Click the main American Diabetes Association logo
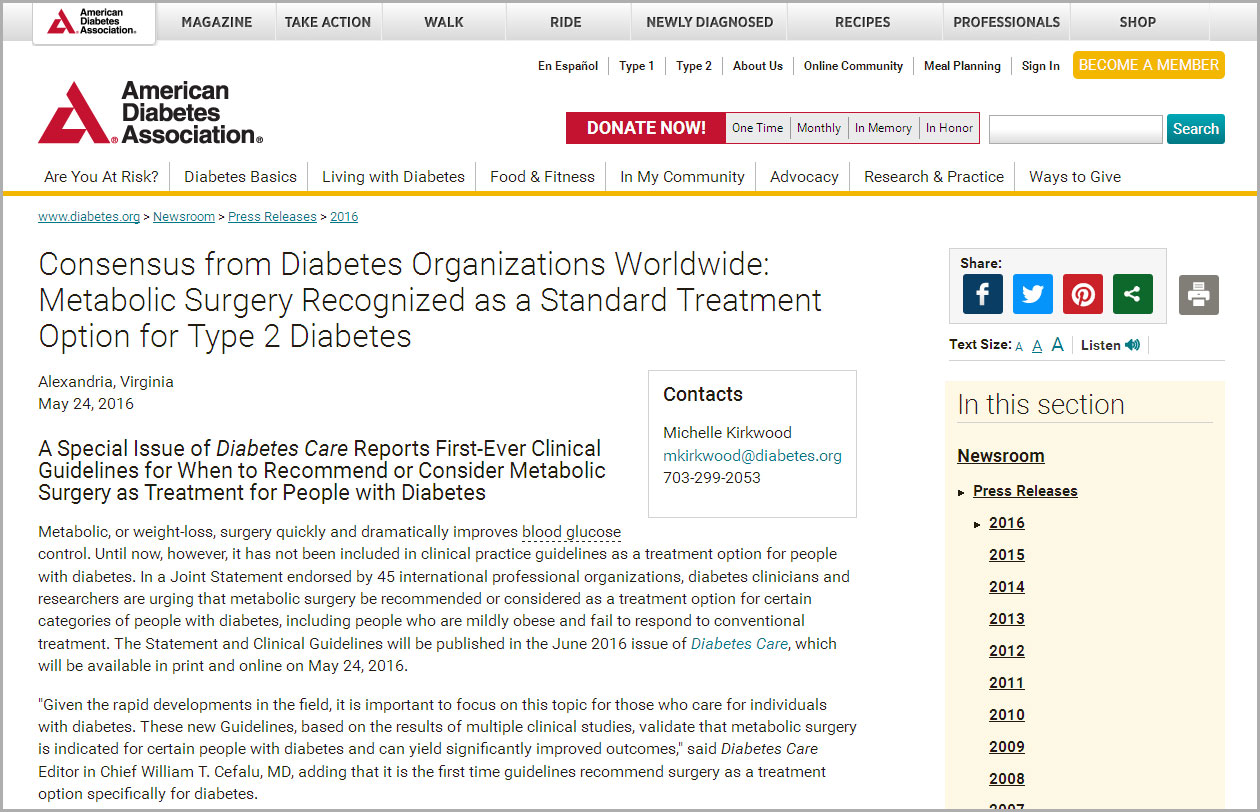1260x812 pixels. pos(151,112)
